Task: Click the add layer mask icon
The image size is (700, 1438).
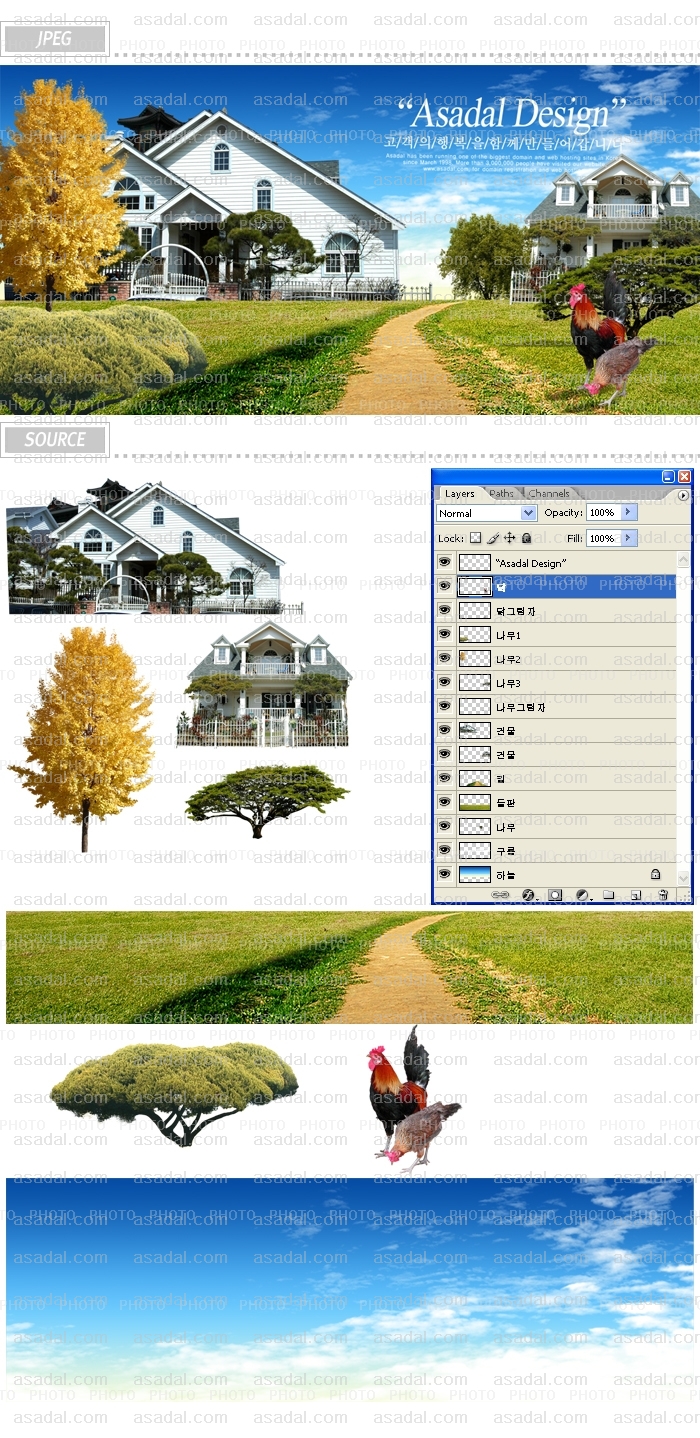Action: 555,895
